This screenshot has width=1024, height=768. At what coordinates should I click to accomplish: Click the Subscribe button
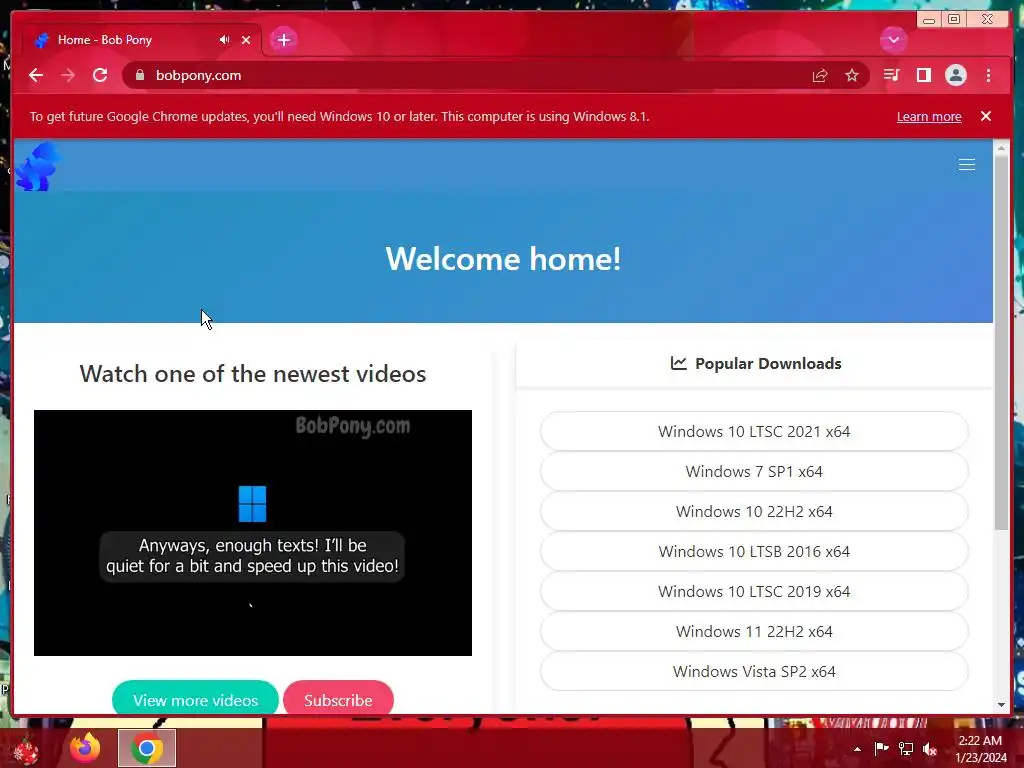click(338, 699)
